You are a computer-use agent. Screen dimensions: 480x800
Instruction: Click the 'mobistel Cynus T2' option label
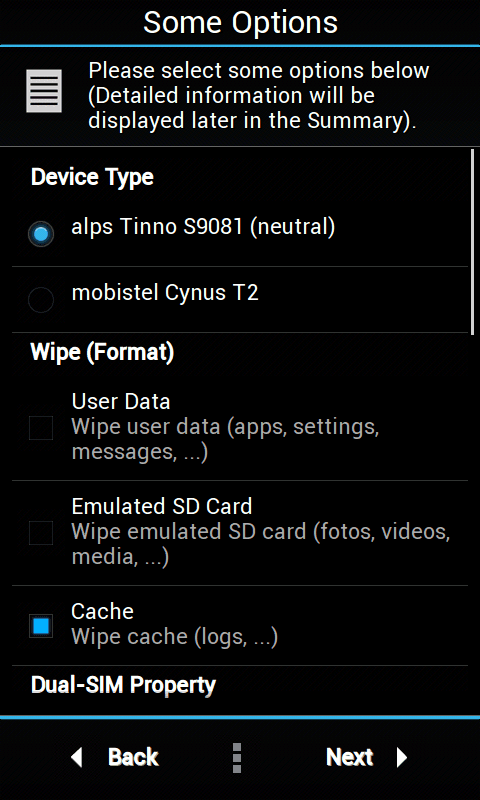point(165,293)
